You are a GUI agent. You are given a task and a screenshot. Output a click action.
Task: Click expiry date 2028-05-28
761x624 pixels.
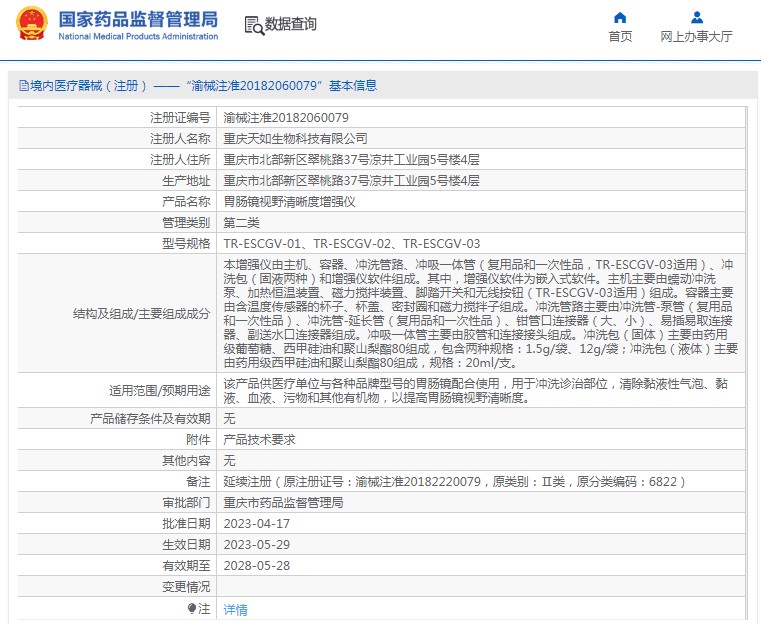(256, 565)
